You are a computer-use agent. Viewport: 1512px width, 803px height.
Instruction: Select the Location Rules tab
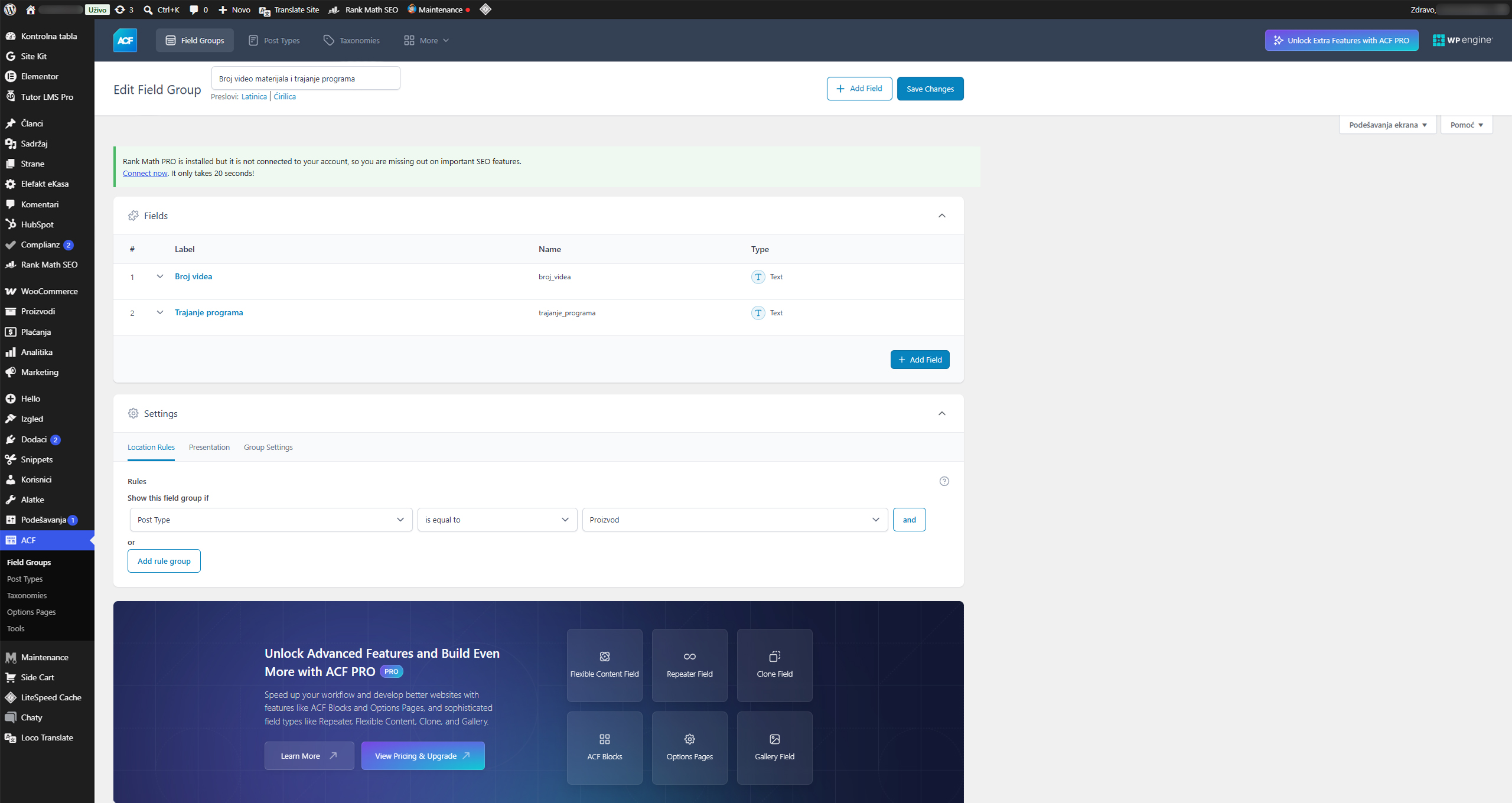click(151, 447)
